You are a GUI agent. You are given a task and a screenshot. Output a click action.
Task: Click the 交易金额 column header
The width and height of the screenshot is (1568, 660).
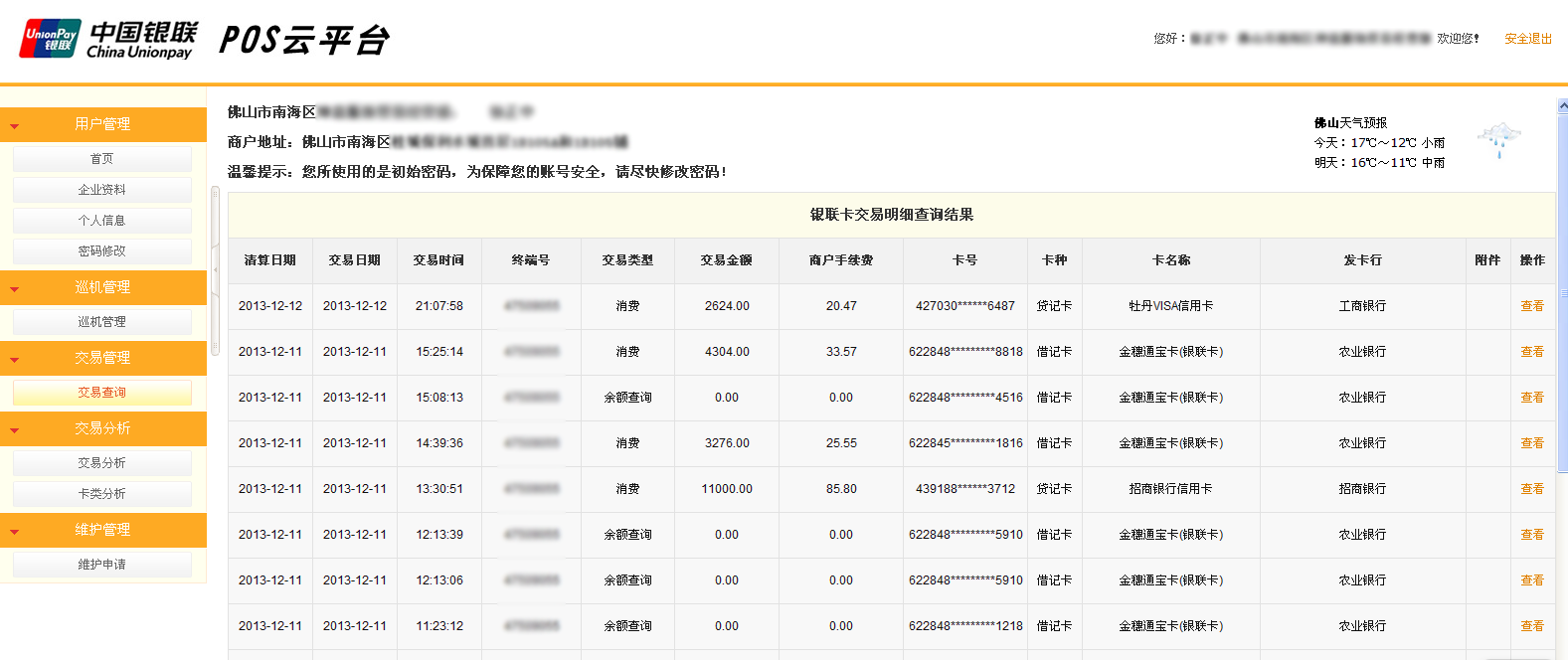pyautogui.click(x=727, y=260)
